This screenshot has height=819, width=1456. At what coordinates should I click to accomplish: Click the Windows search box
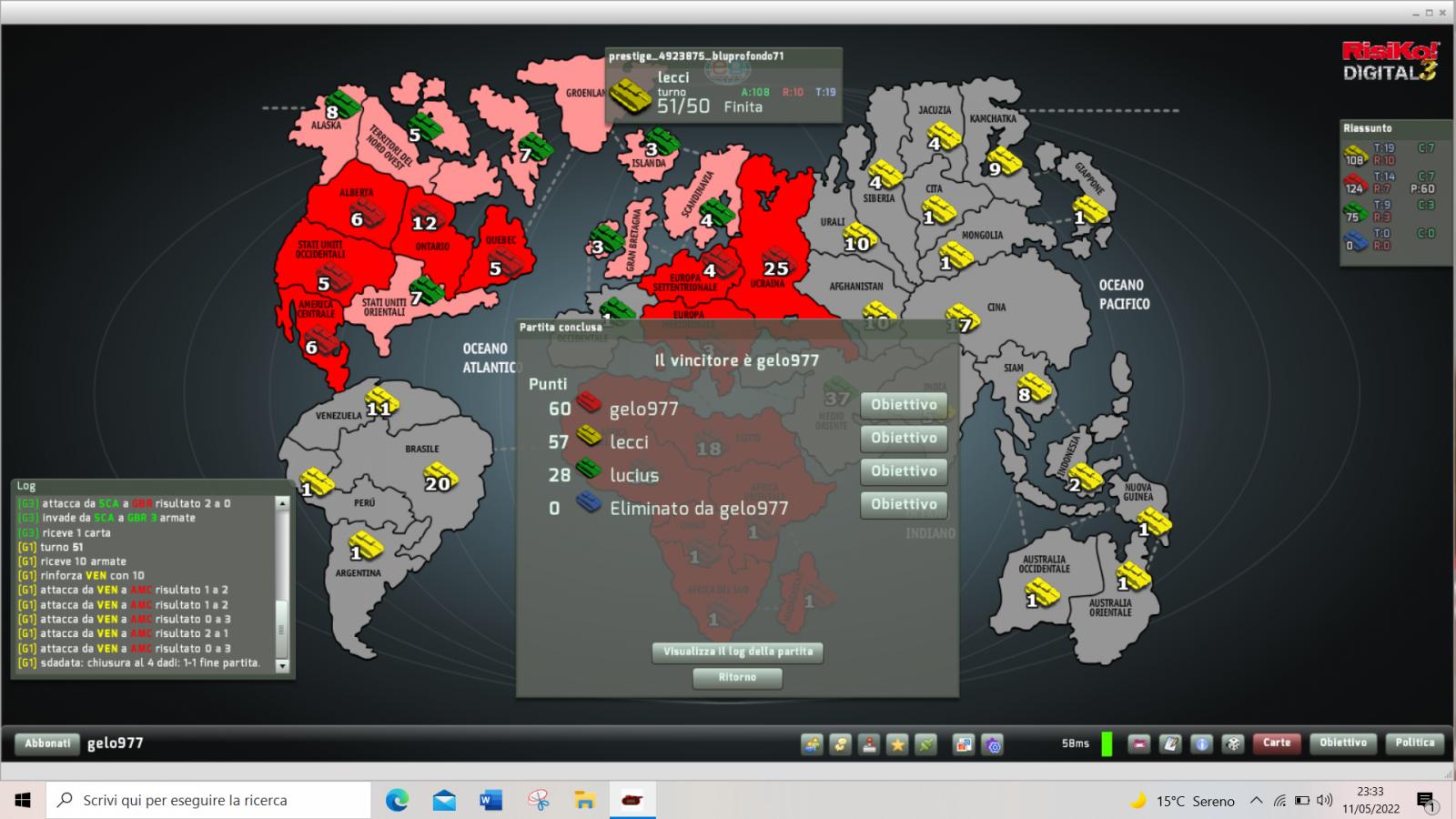pos(208,800)
